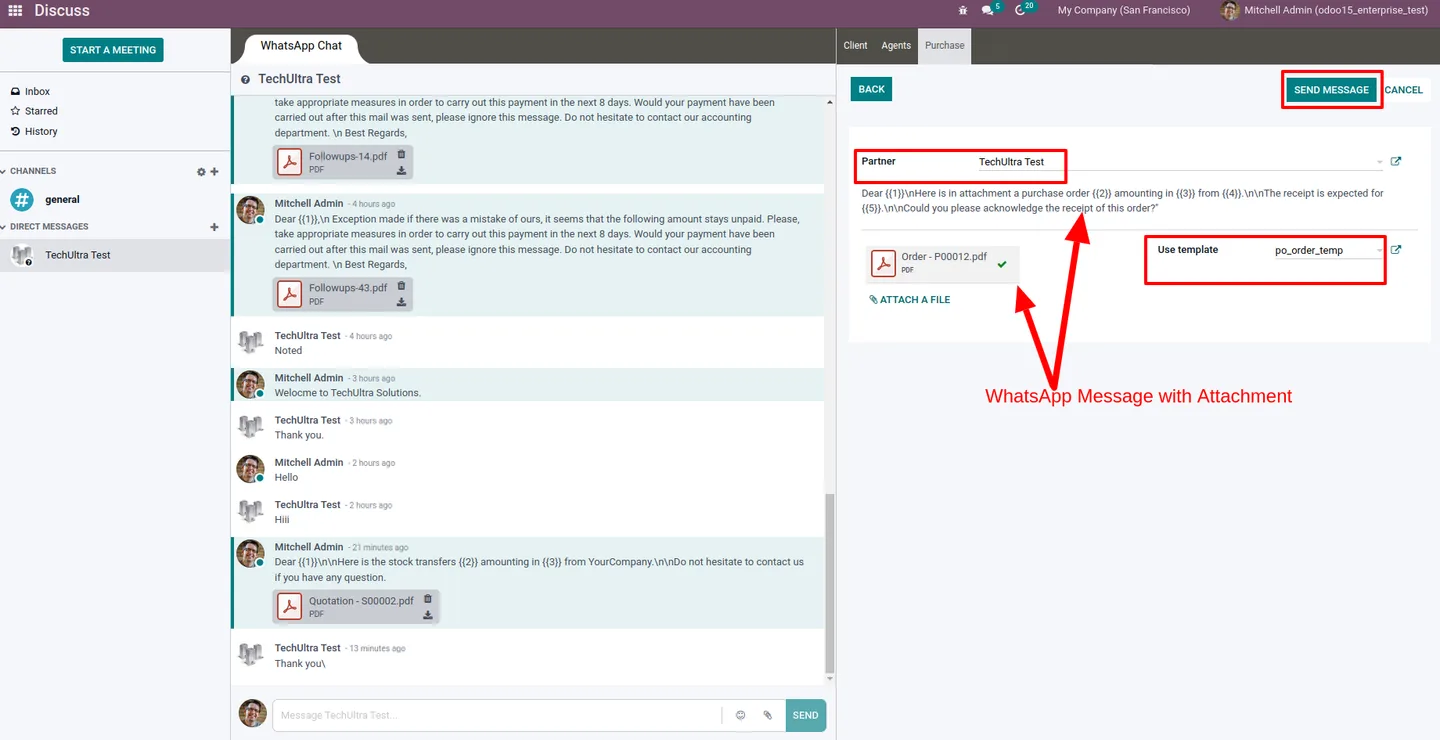Download Quotation - S00002.pdf attachment
Viewport: 1440px width, 740px height.
pyautogui.click(x=428, y=615)
